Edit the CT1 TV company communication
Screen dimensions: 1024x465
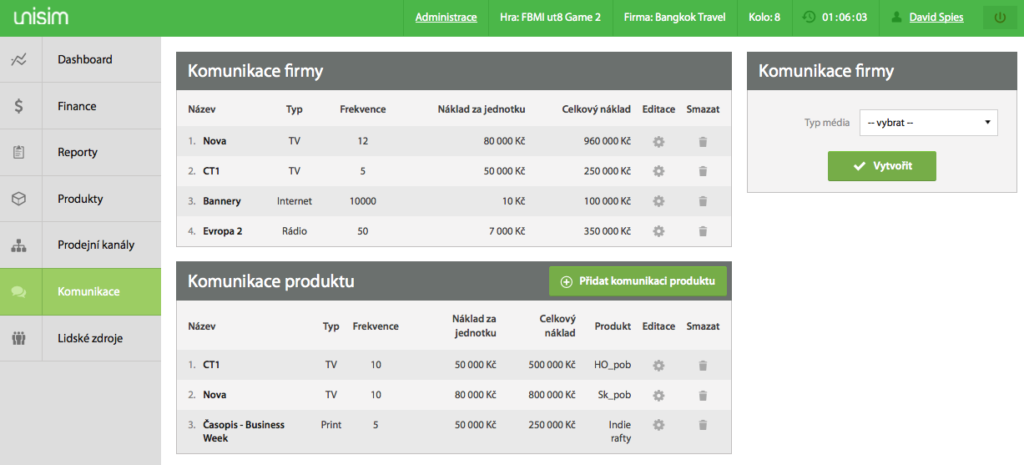658,172
